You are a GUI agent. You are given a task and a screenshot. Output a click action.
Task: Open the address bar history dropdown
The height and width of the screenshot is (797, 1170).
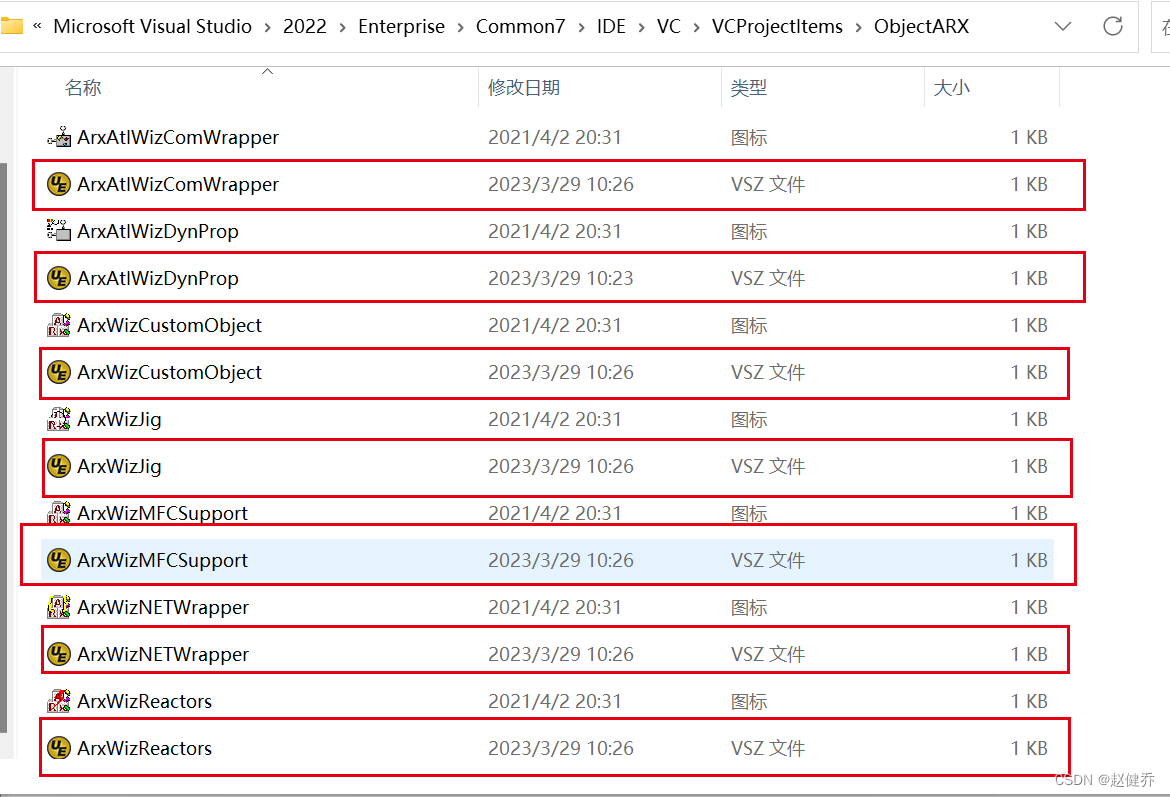1063,26
